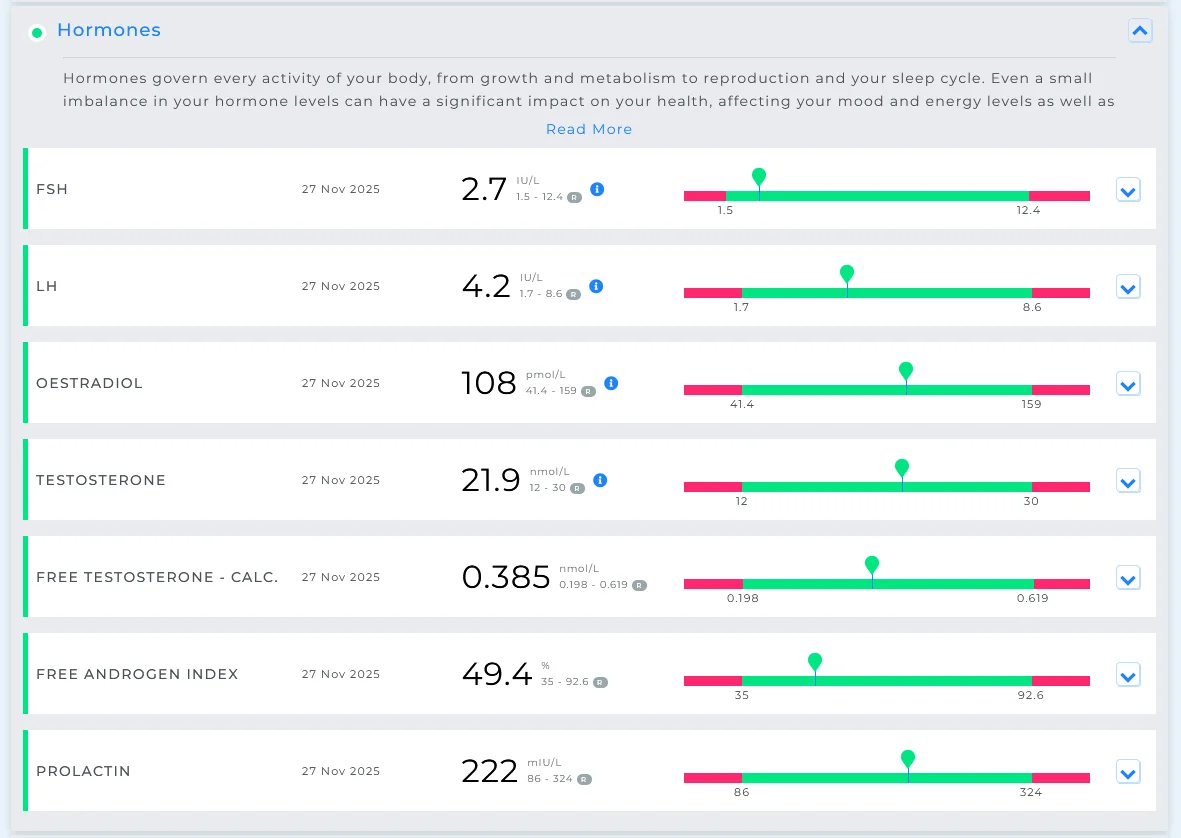Click the FSH info icon
Viewport: 1181px width, 838px height.
click(x=597, y=189)
